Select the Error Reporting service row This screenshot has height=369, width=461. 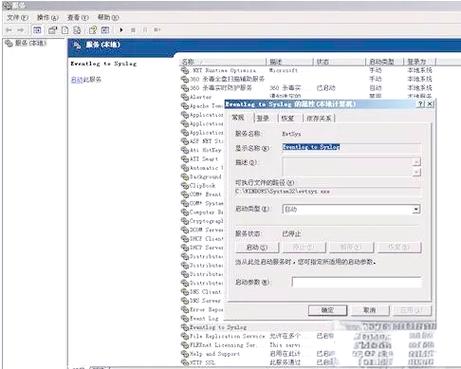(202, 309)
